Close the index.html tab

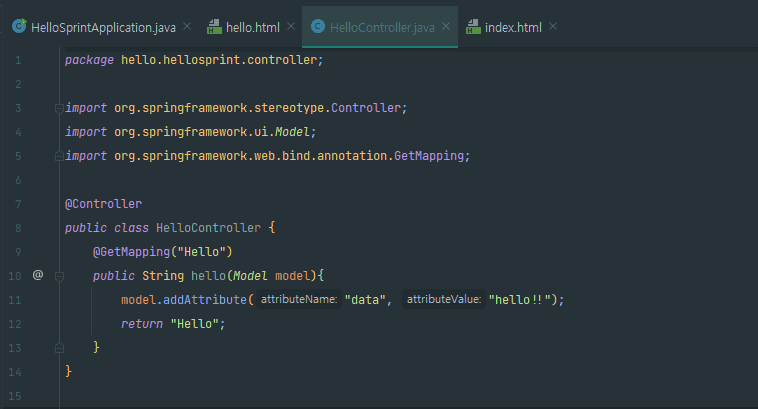(x=553, y=27)
